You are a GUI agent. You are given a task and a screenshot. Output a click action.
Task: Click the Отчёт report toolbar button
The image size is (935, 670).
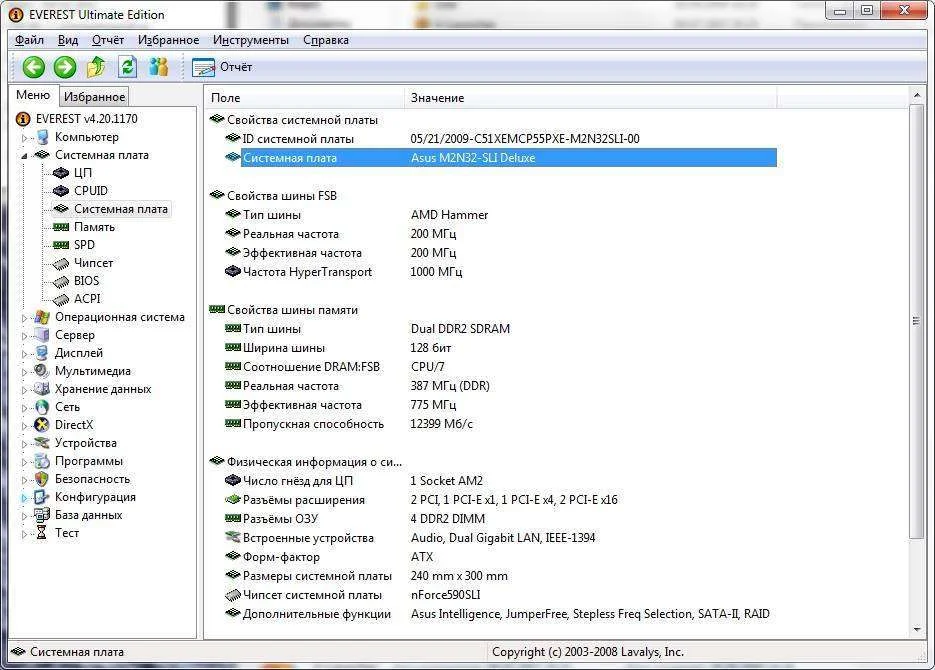222,67
